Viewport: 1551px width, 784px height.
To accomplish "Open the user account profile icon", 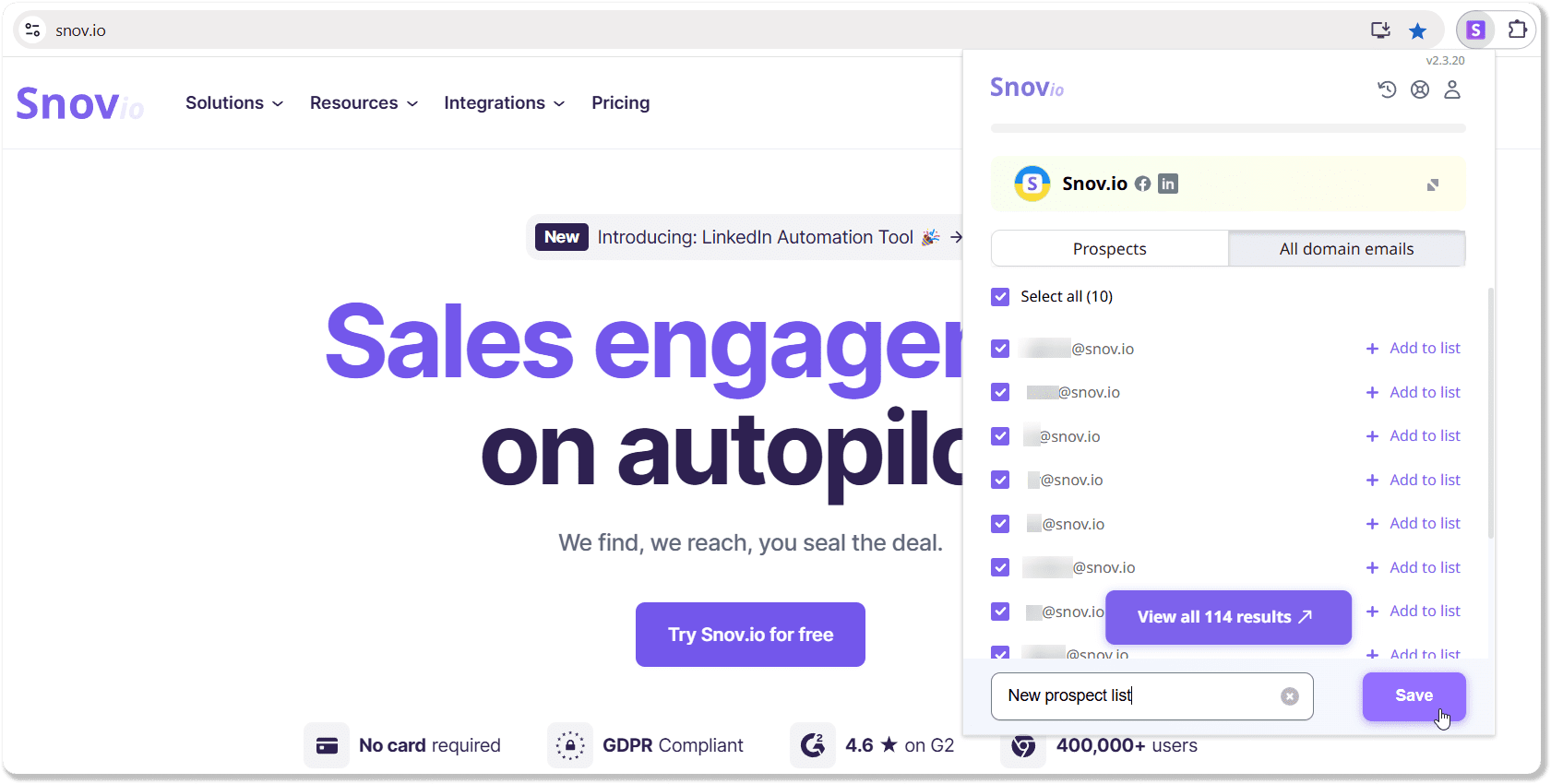I will pyautogui.click(x=1452, y=89).
